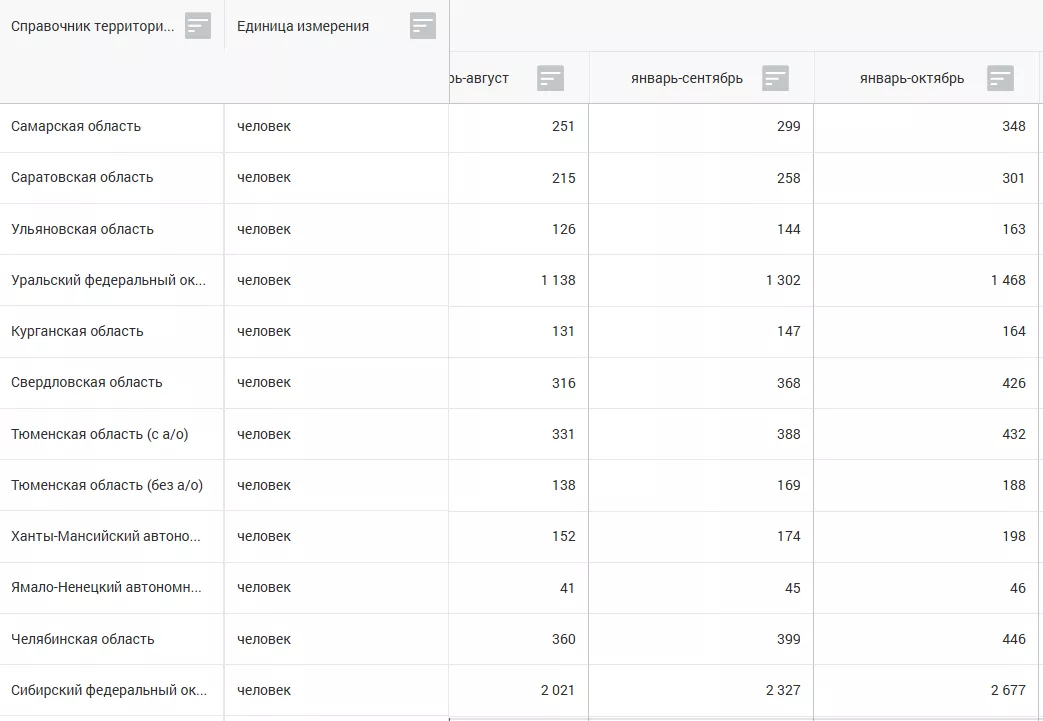Viewport: 1043px width, 721px height.
Task: Click value 2 677 for Сибирский округ
Action: click(1008, 690)
